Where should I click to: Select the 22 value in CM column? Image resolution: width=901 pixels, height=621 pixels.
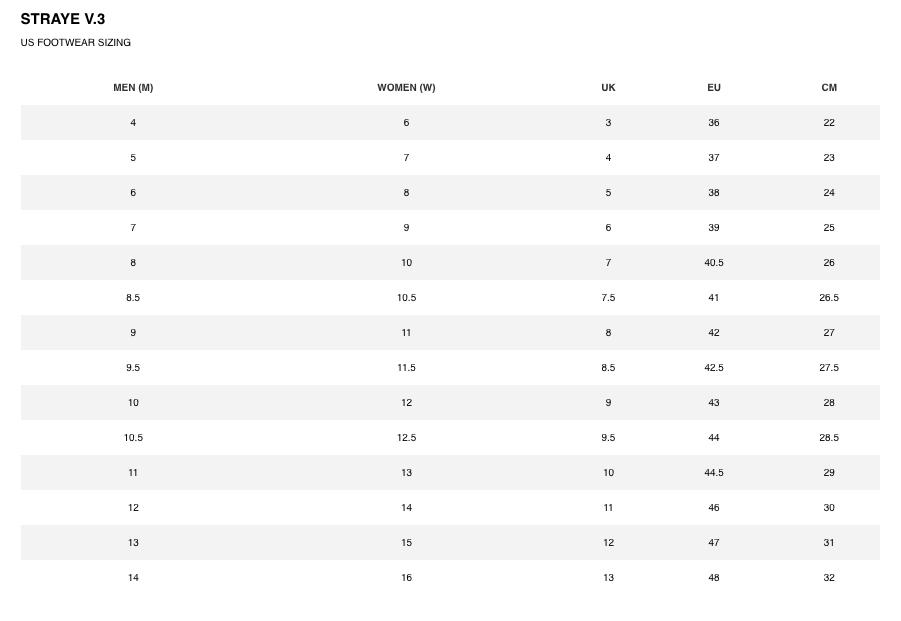click(x=829, y=123)
